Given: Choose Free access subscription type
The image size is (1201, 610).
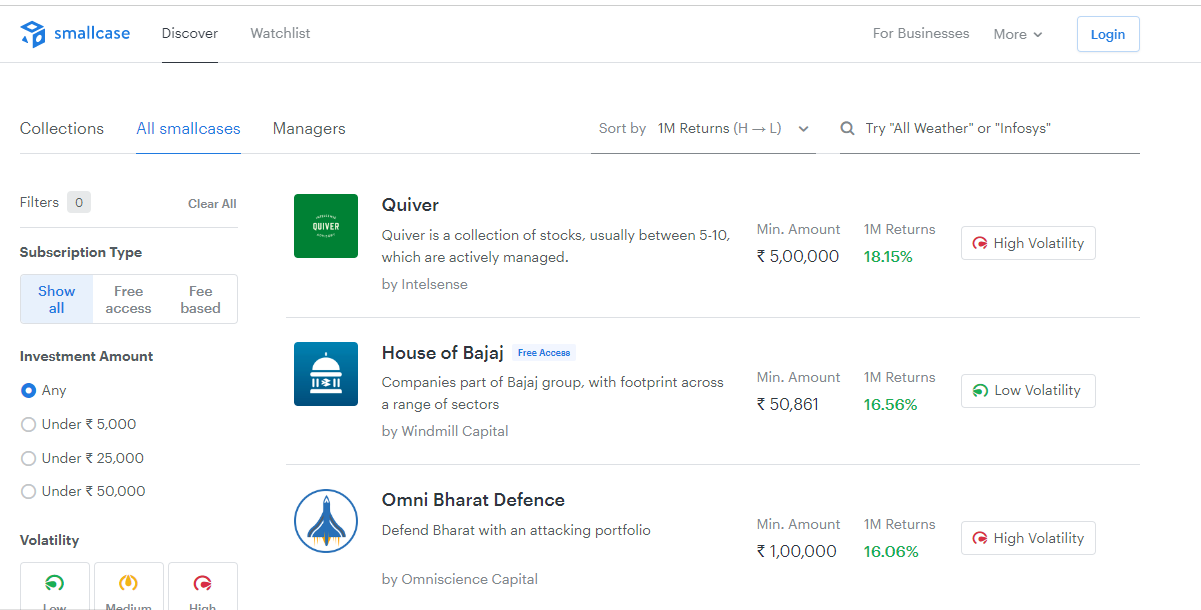Looking at the screenshot, I should (x=129, y=299).
